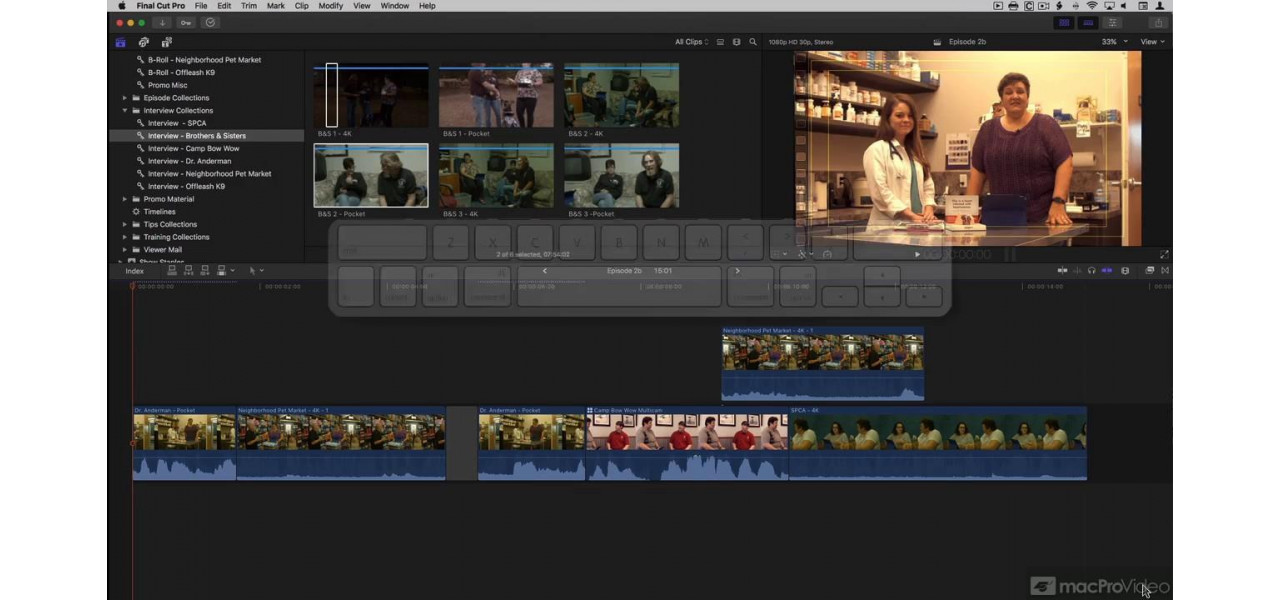
Task: Open the Modify menu
Action: point(330,6)
